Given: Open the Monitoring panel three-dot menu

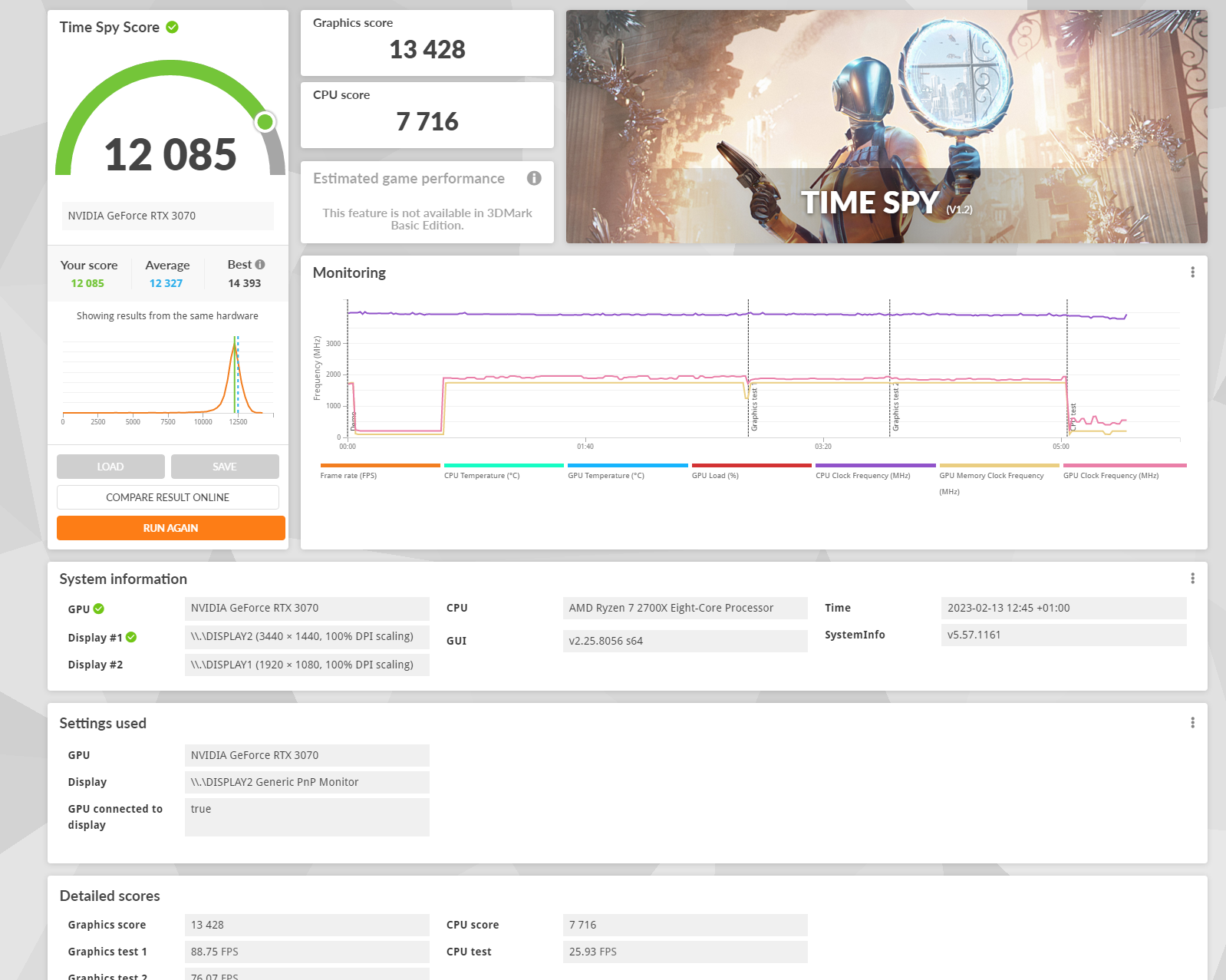Looking at the screenshot, I should (1192, 272).
